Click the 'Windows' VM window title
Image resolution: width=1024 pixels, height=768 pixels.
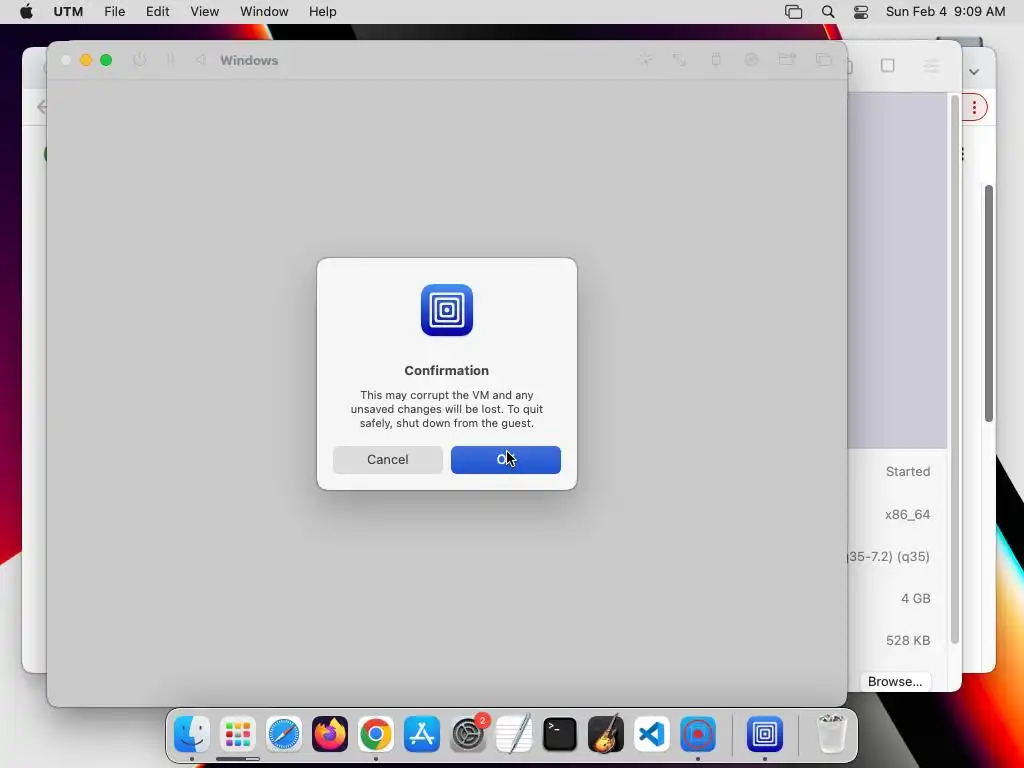(249, 60)
